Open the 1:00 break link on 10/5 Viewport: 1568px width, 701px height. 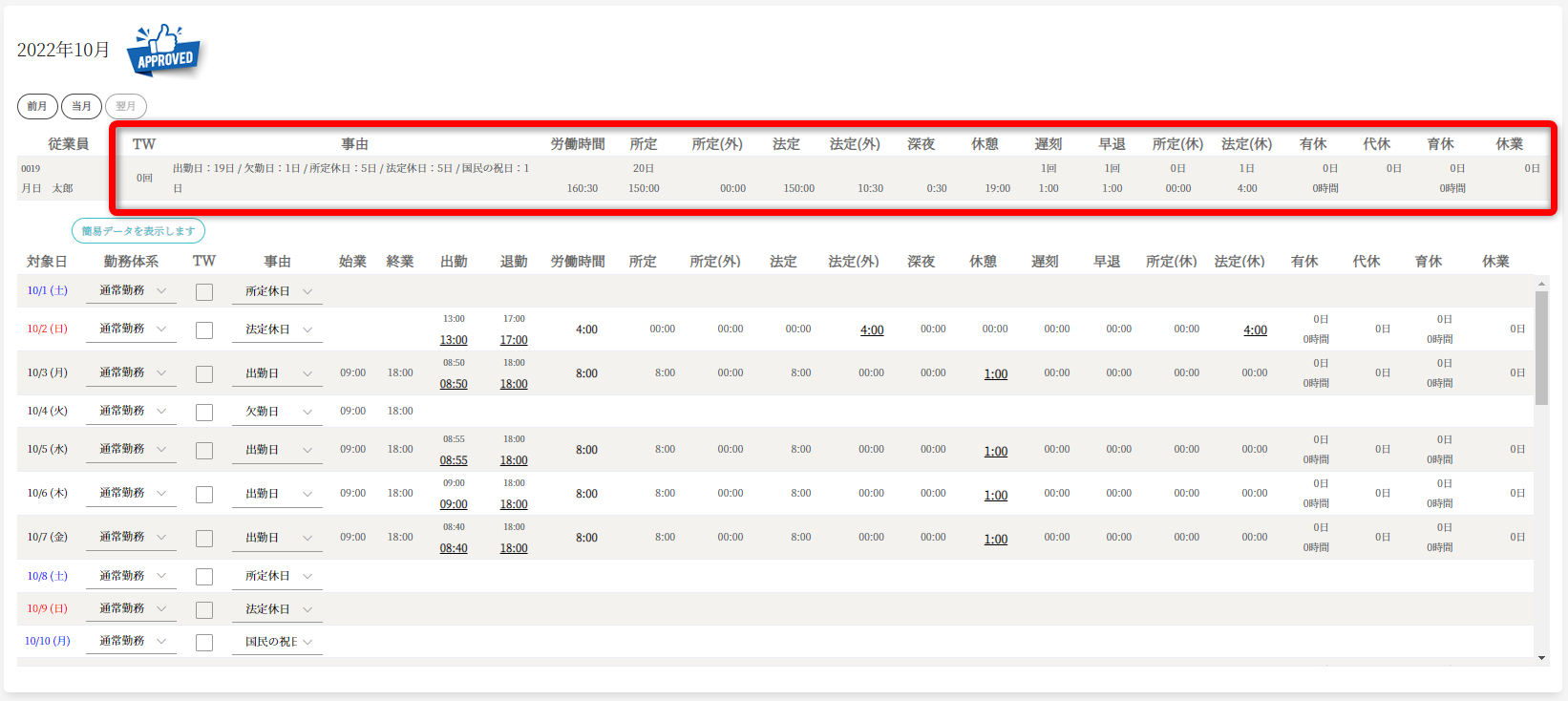pyautogui.click(x=996, y=452)
